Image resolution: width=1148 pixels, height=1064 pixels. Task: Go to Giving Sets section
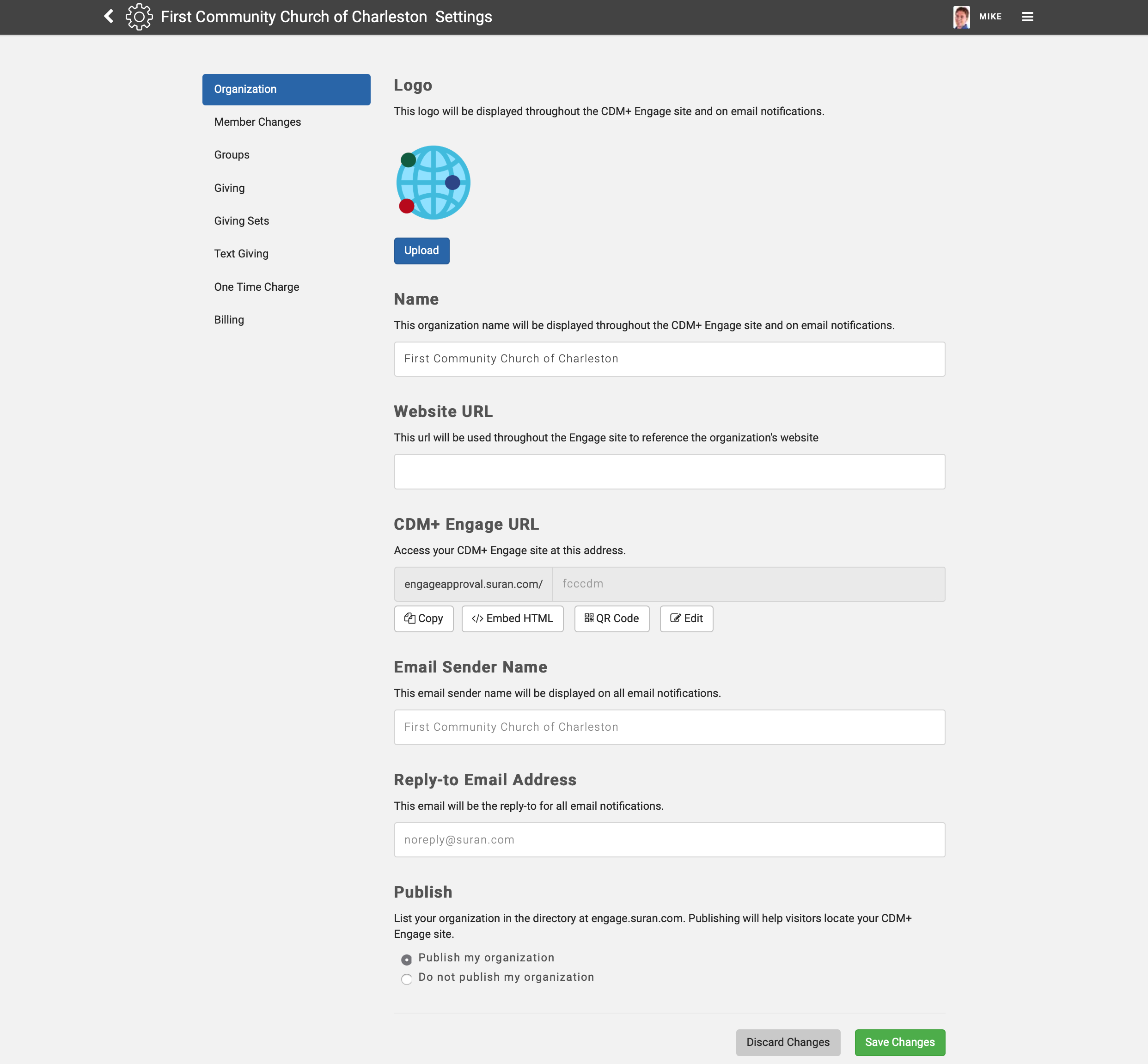pos(241,221)
